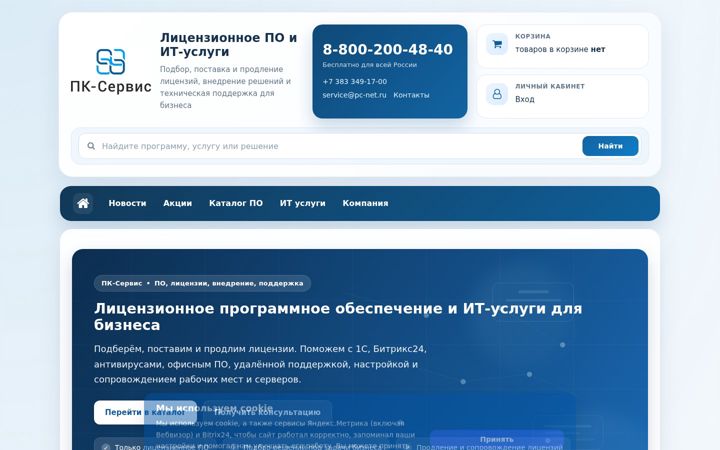Open the ИТ услуги menu item

[x=303, y=203]
